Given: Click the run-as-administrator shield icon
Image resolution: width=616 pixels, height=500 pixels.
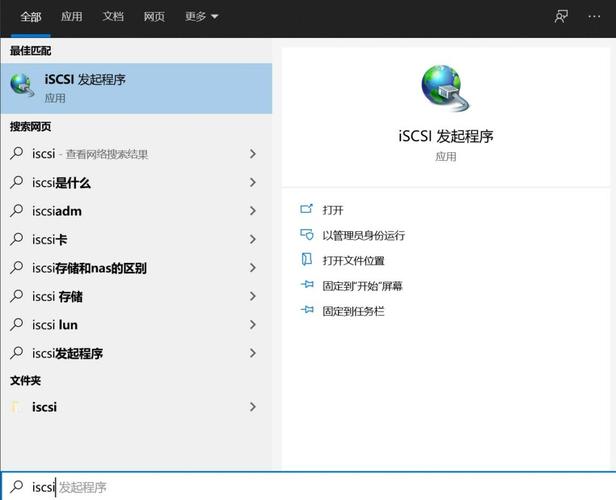Looking at the screenshot, I should 306,234.
